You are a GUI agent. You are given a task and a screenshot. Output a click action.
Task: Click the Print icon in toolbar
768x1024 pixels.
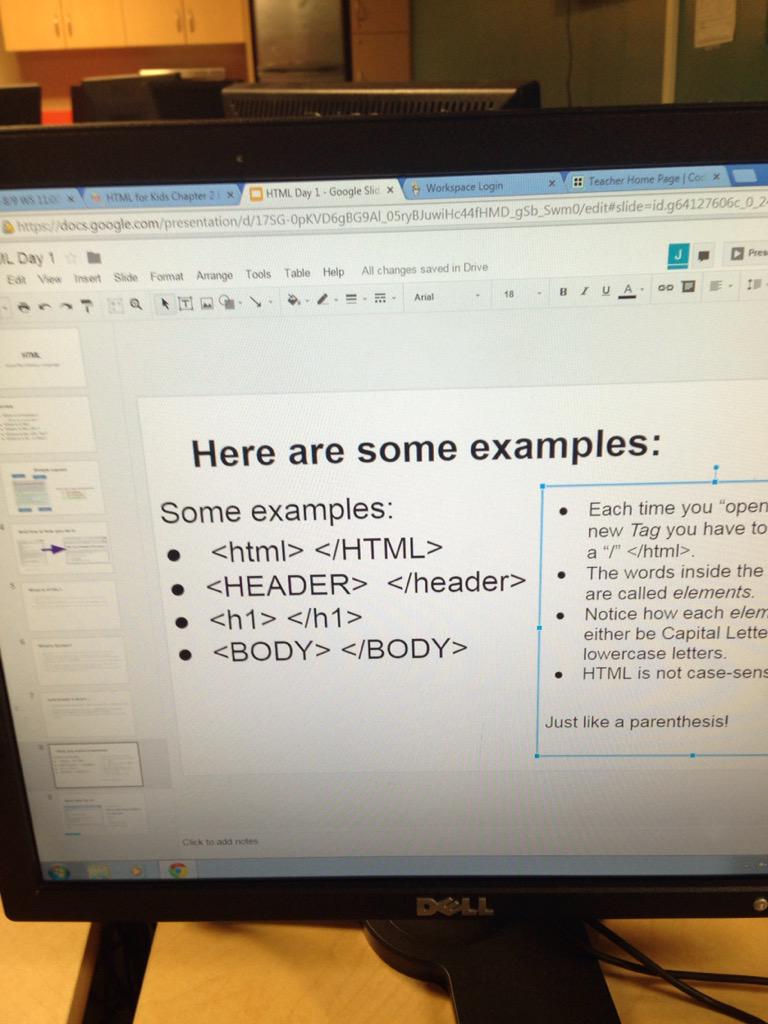point(24,306)
